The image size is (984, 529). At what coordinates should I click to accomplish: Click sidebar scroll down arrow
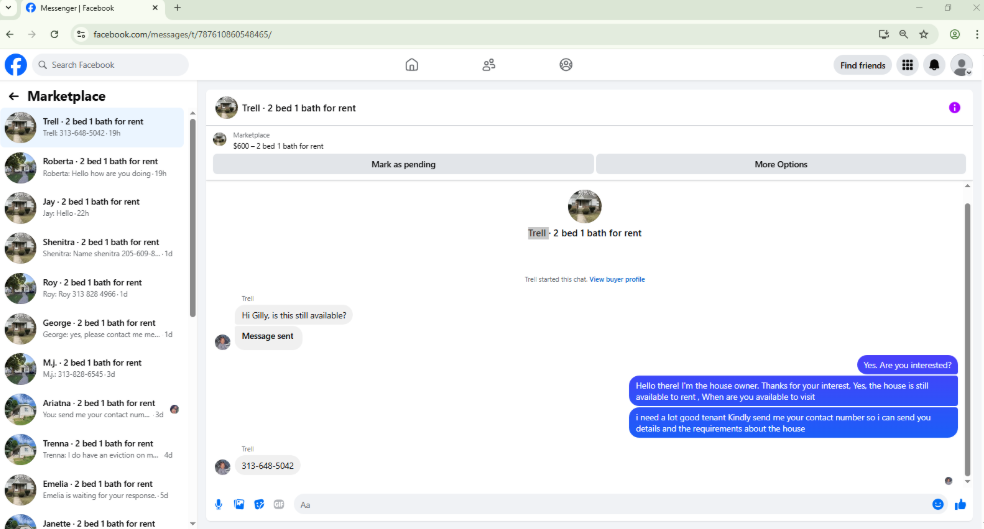point(193,523)
